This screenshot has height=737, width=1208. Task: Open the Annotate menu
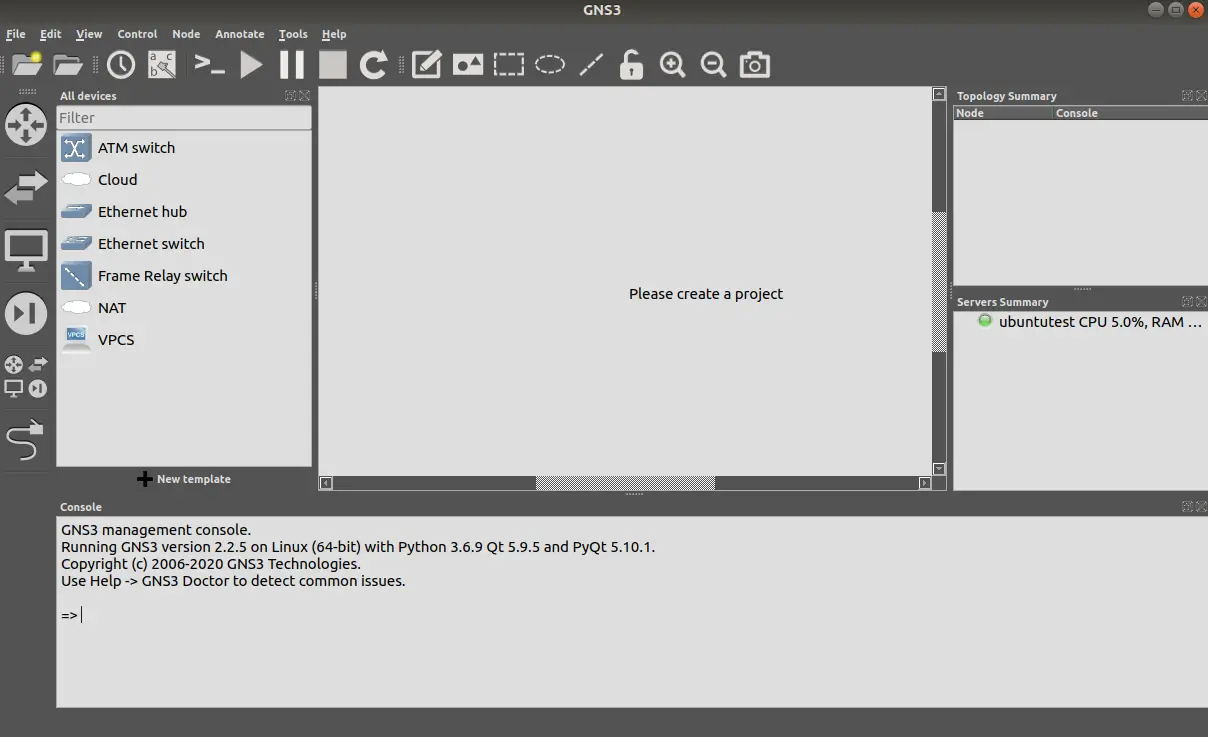pos(240,34)
